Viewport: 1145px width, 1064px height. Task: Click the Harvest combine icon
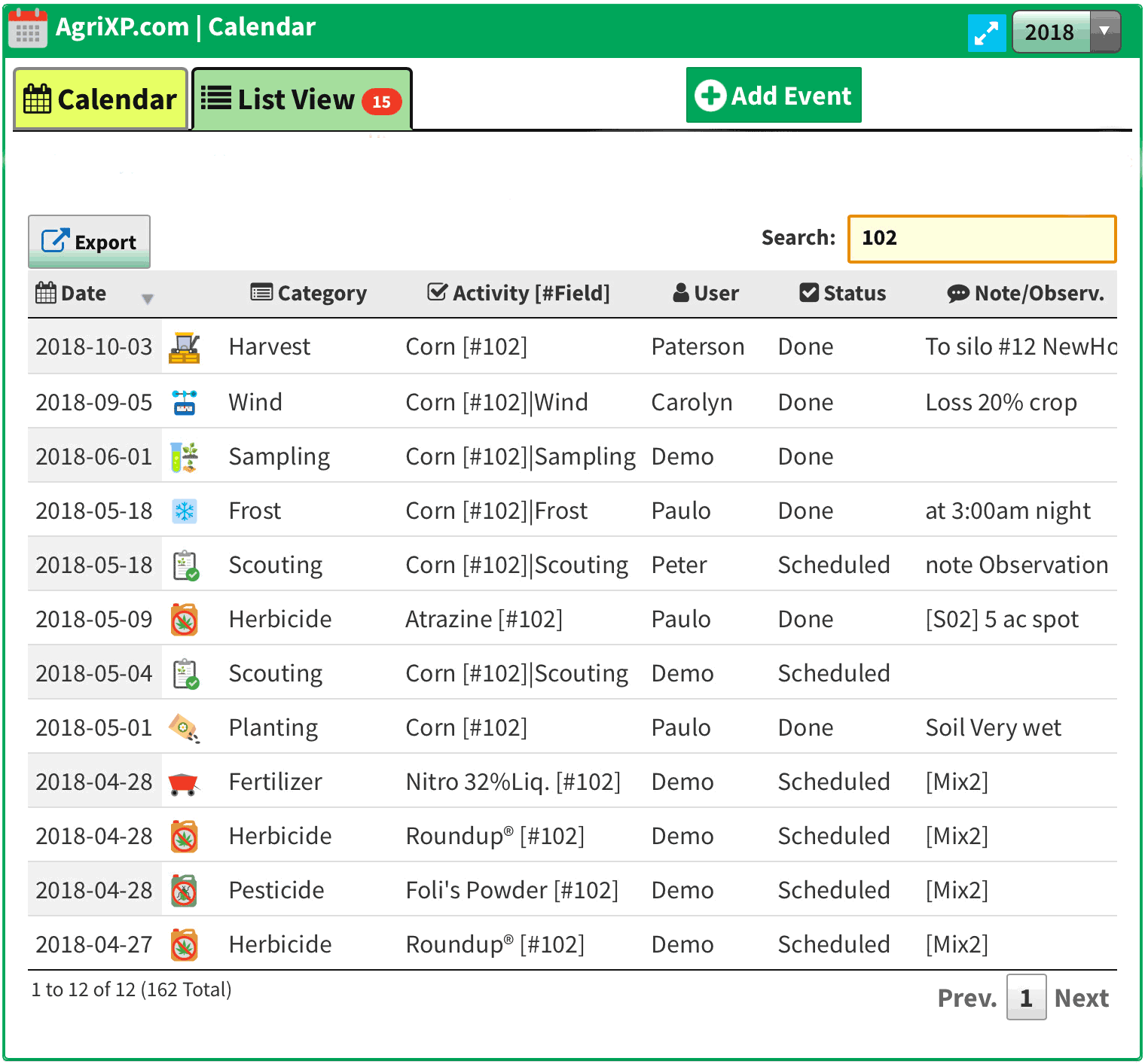[185, 347]
